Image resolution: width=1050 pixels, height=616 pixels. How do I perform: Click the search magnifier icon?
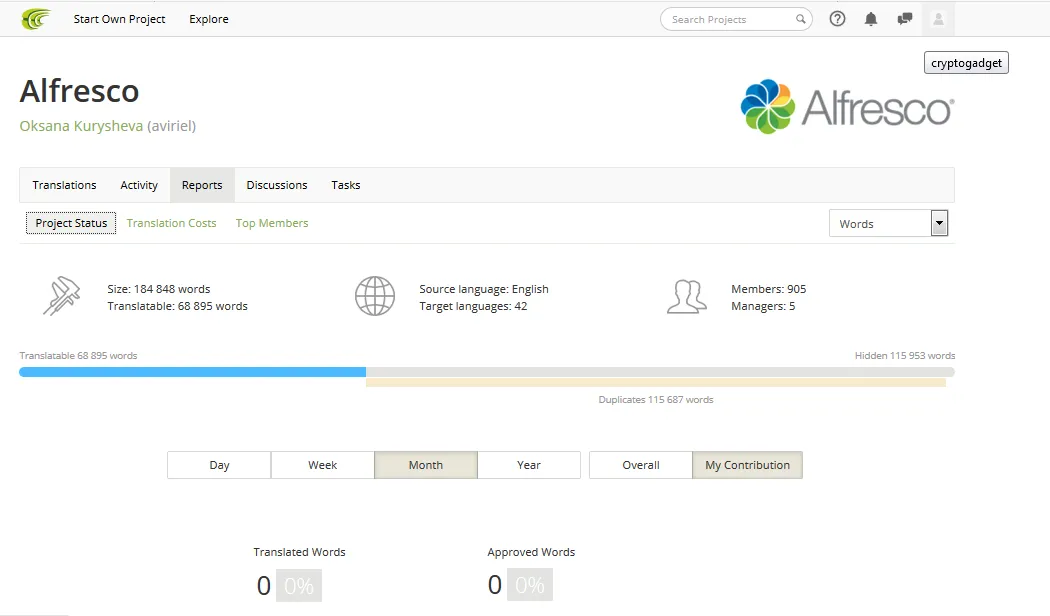click(x=800, y=19)
